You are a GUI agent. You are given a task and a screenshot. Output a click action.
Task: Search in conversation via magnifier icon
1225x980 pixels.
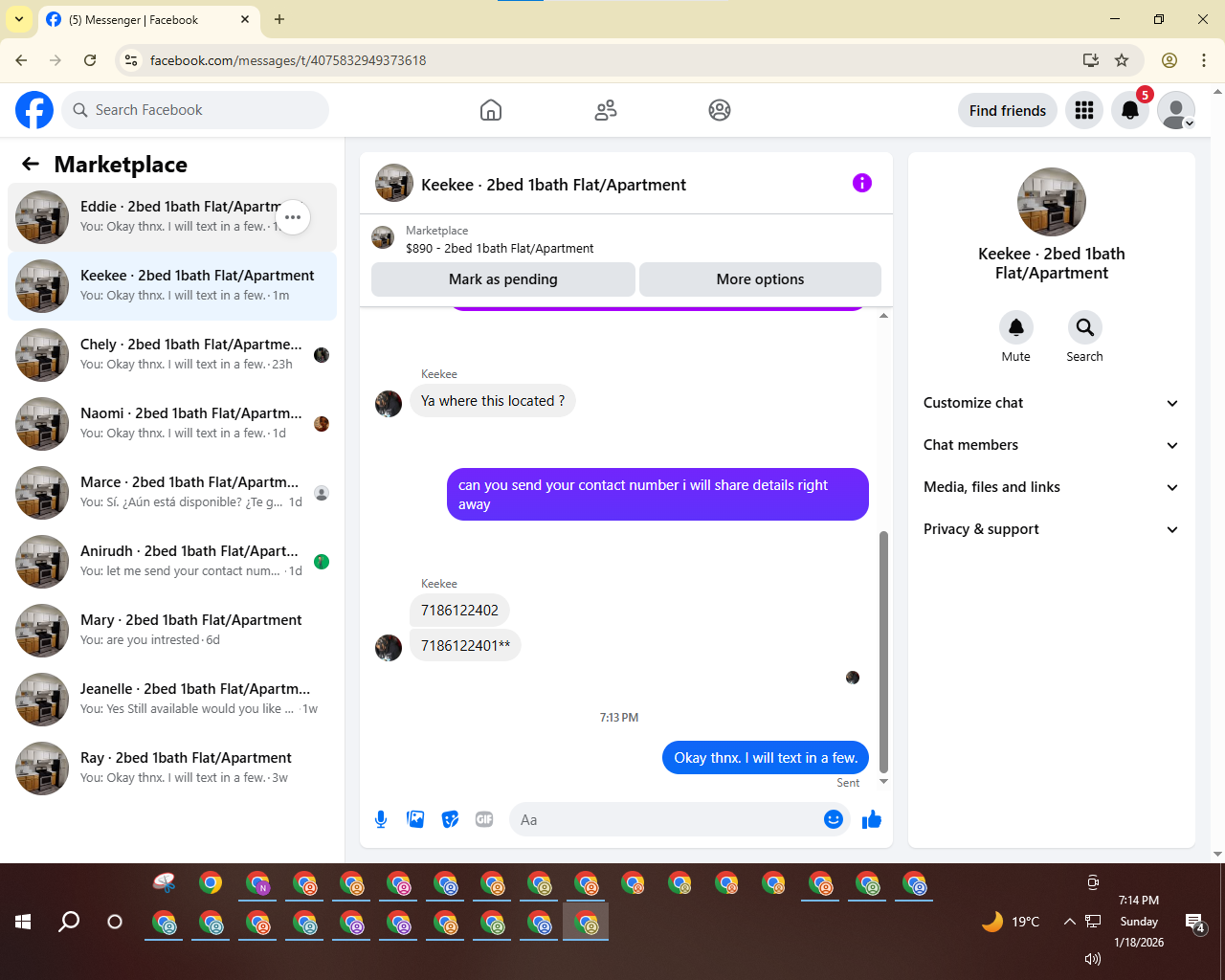click(x=1084, y=327)
